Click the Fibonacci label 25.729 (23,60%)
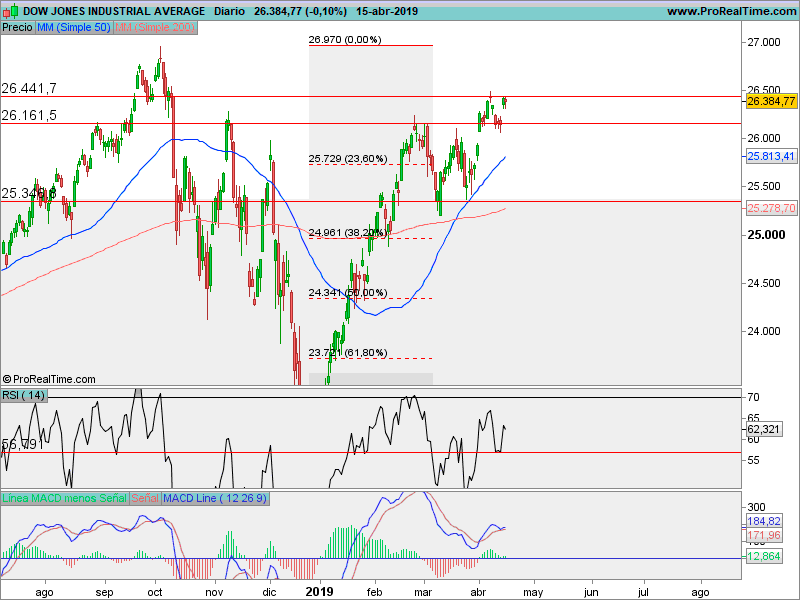800x600 pixels. click(348, 159)
